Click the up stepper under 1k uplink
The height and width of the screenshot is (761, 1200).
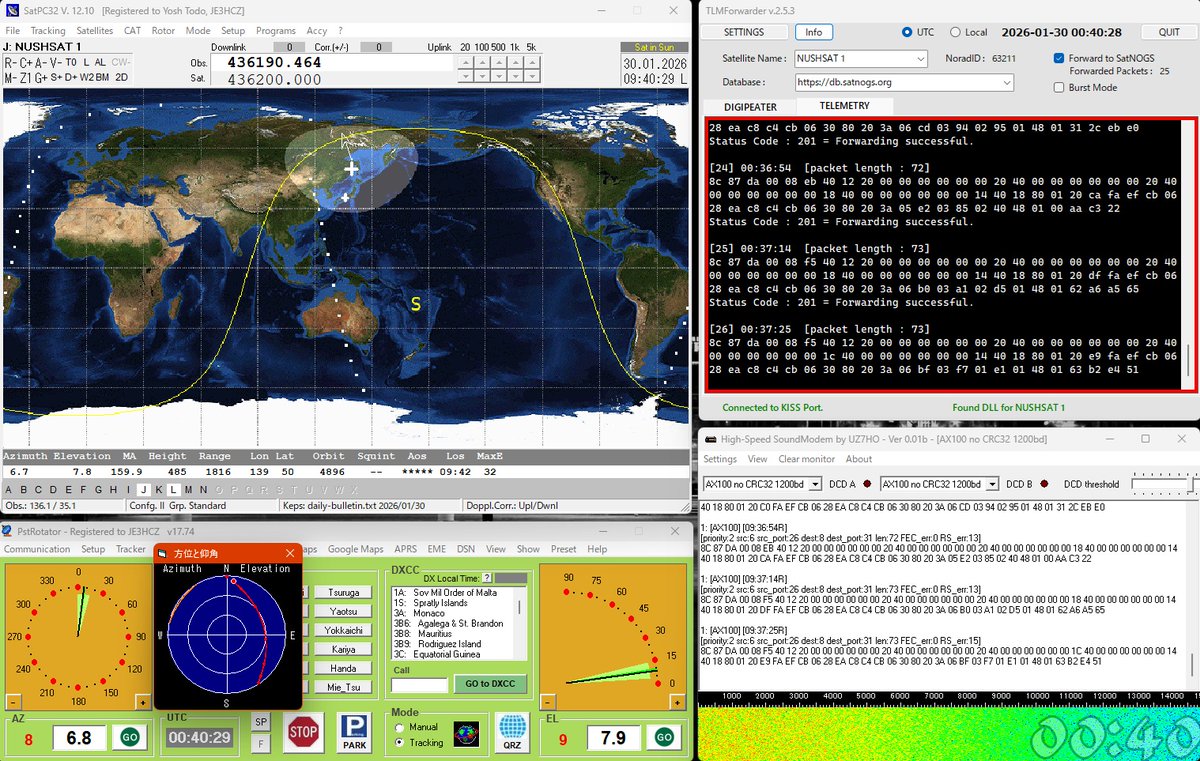pos(514,62)
